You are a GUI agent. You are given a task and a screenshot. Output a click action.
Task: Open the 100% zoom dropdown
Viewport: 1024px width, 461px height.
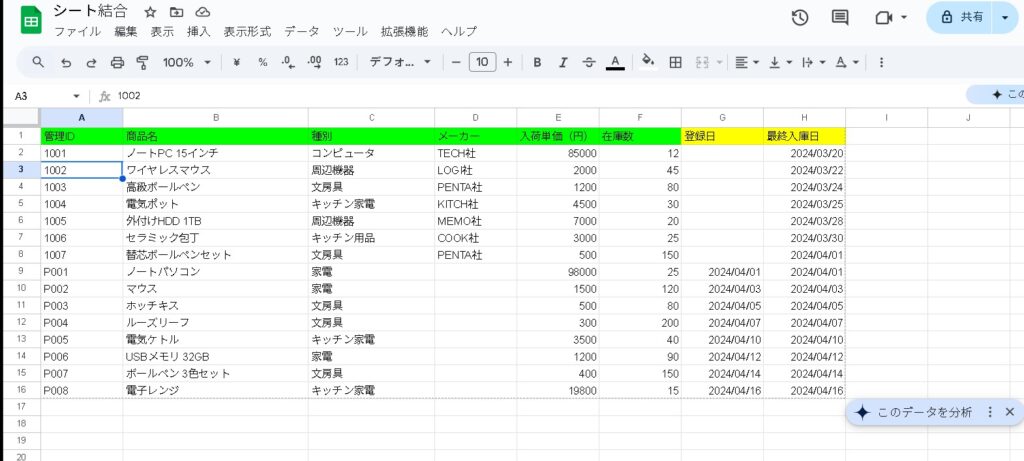[x=187, y=62]
